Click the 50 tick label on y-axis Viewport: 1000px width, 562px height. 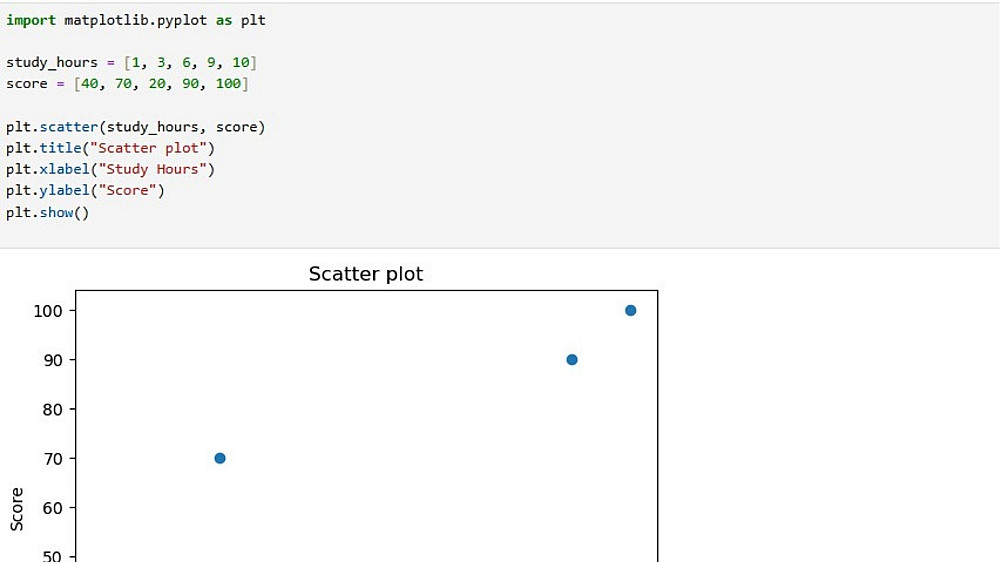[x=52, y=556]
